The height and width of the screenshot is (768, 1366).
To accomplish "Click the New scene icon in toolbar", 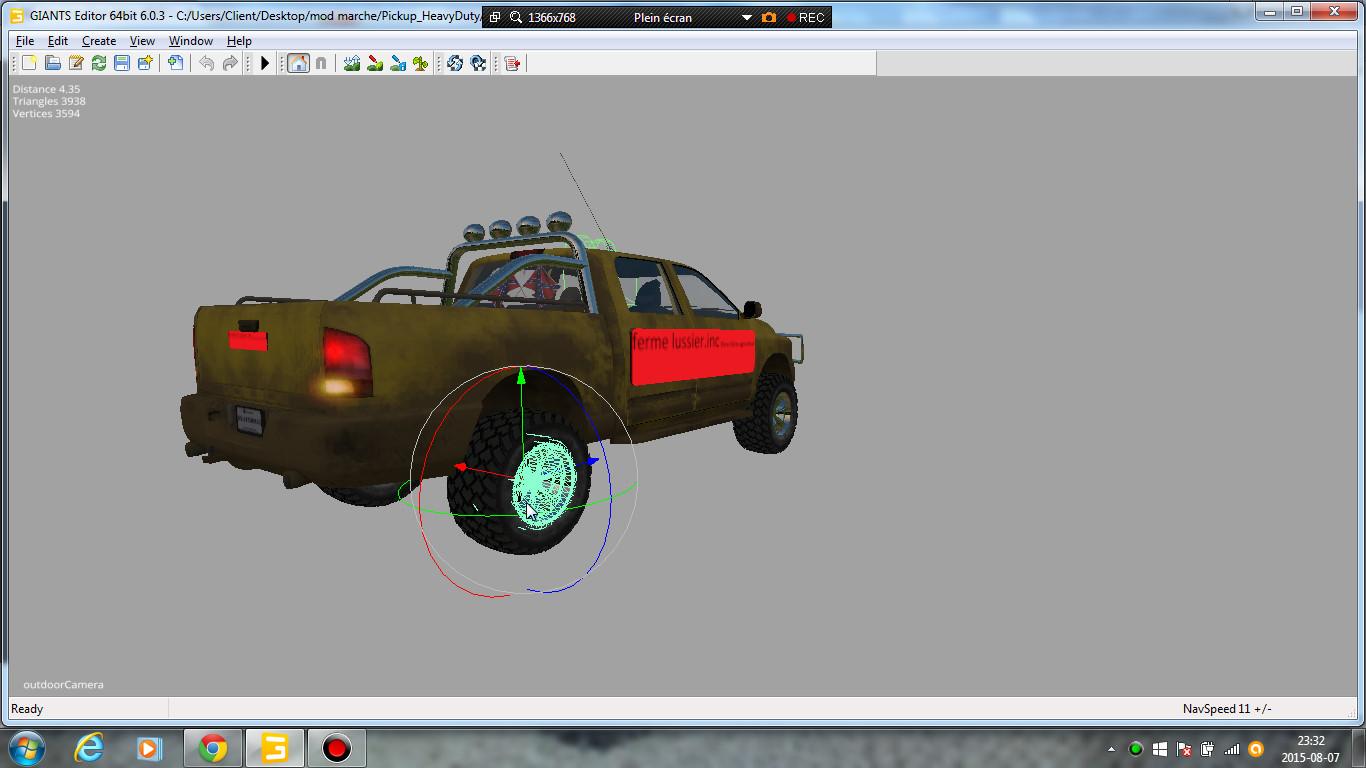I will tap(29, 63).
